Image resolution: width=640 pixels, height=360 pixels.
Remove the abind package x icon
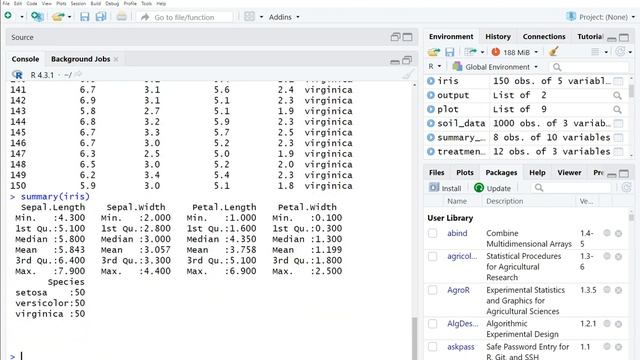[618, 233]
